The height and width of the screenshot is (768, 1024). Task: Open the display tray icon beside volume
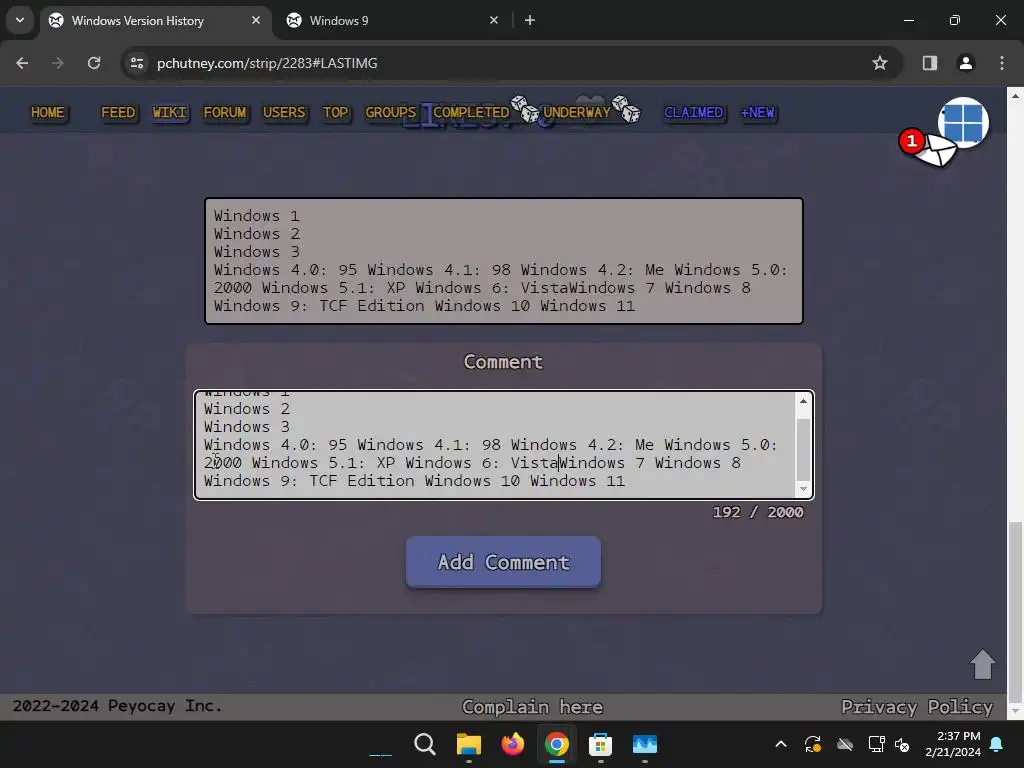click(876, 744)
